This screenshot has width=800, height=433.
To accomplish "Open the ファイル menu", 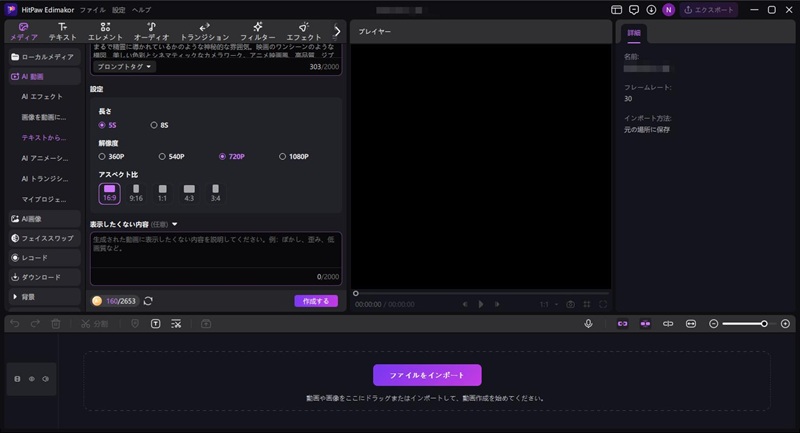I will (92, 10).
